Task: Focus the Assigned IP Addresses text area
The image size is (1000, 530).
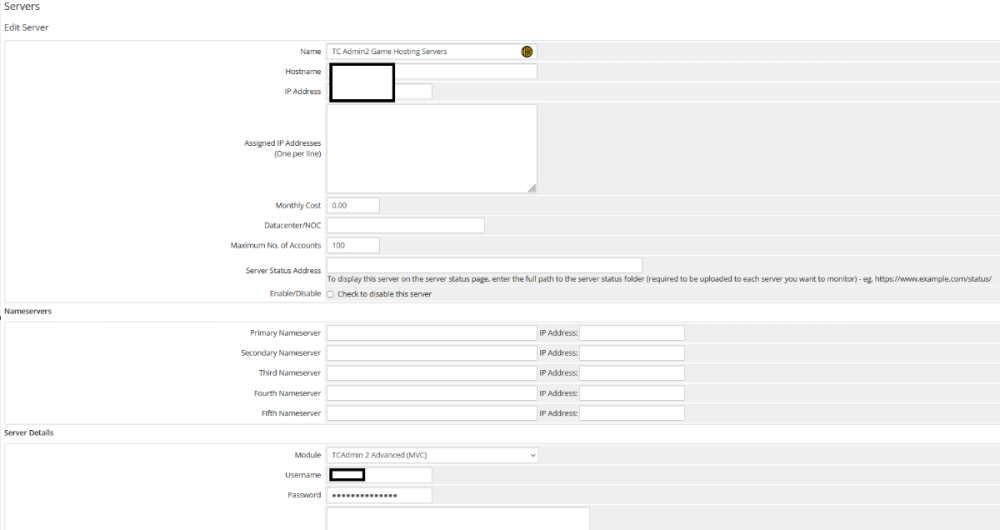Action: [x=431, y=148]
